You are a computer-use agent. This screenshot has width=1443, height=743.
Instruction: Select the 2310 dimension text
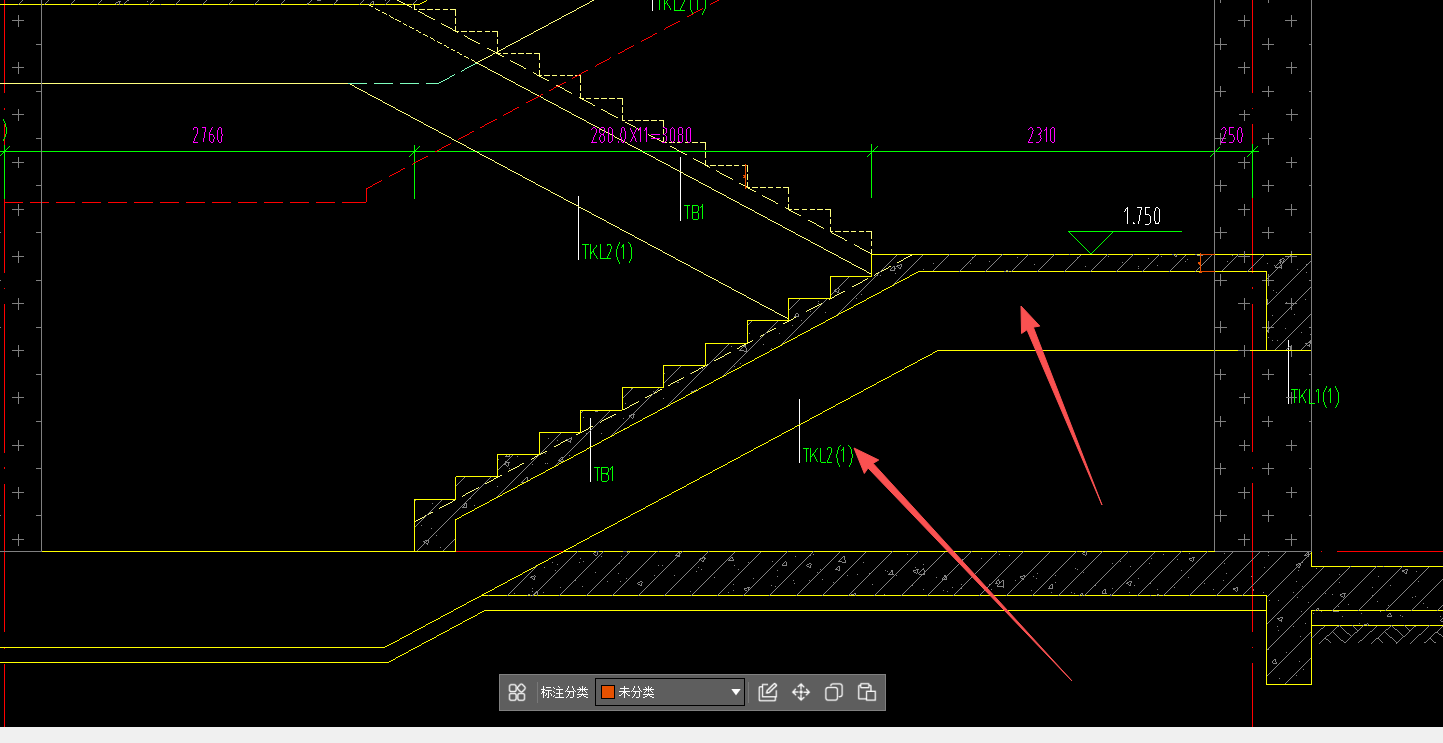[1041, 136]
